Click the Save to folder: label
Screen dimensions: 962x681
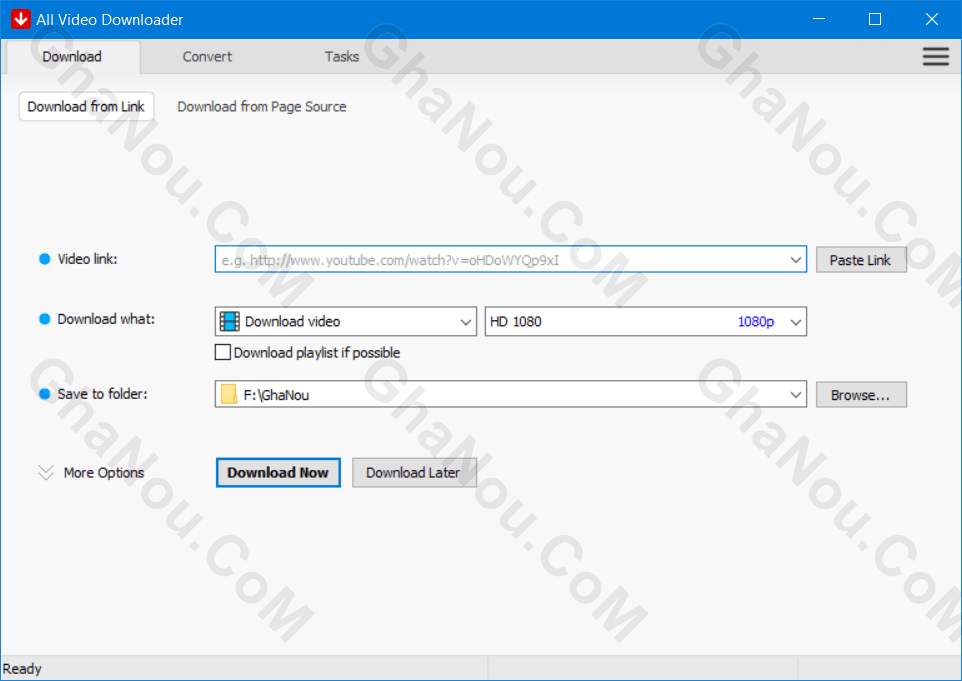pos(102,394)
